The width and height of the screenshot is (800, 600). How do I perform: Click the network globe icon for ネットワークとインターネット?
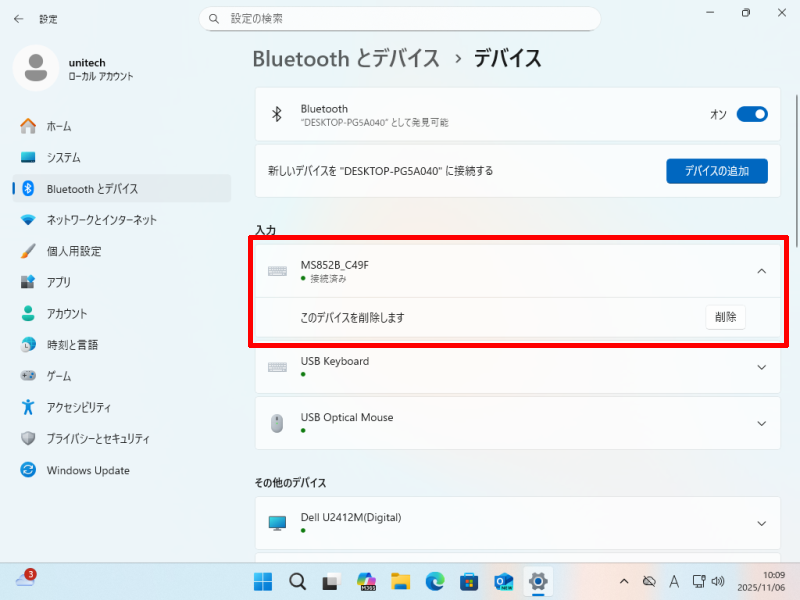coord(28,220)
